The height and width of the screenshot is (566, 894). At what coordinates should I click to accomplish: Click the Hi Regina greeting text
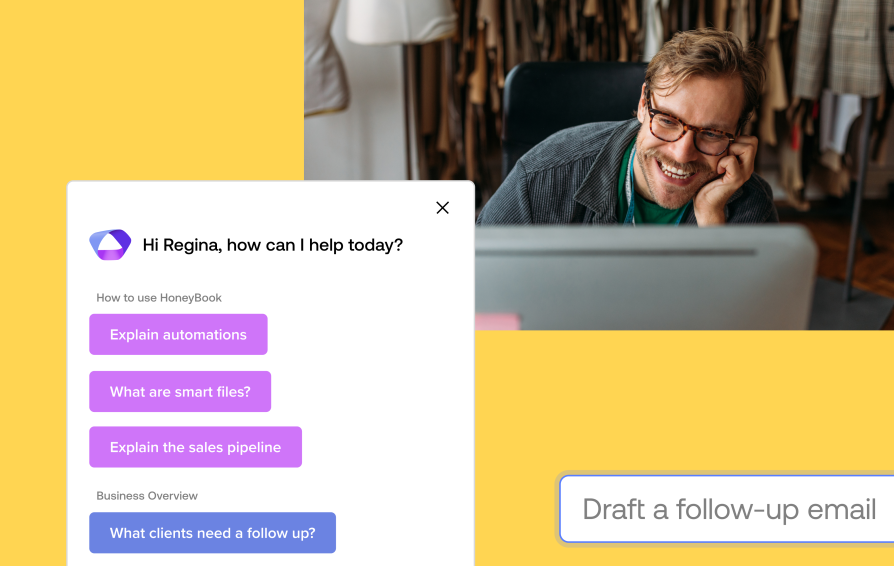(x=273, y=245)
